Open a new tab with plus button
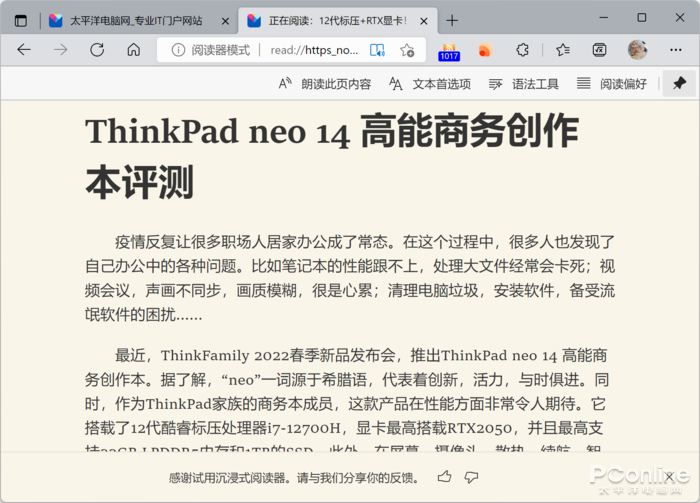700x503 pixels. click(x=452, y=21)
